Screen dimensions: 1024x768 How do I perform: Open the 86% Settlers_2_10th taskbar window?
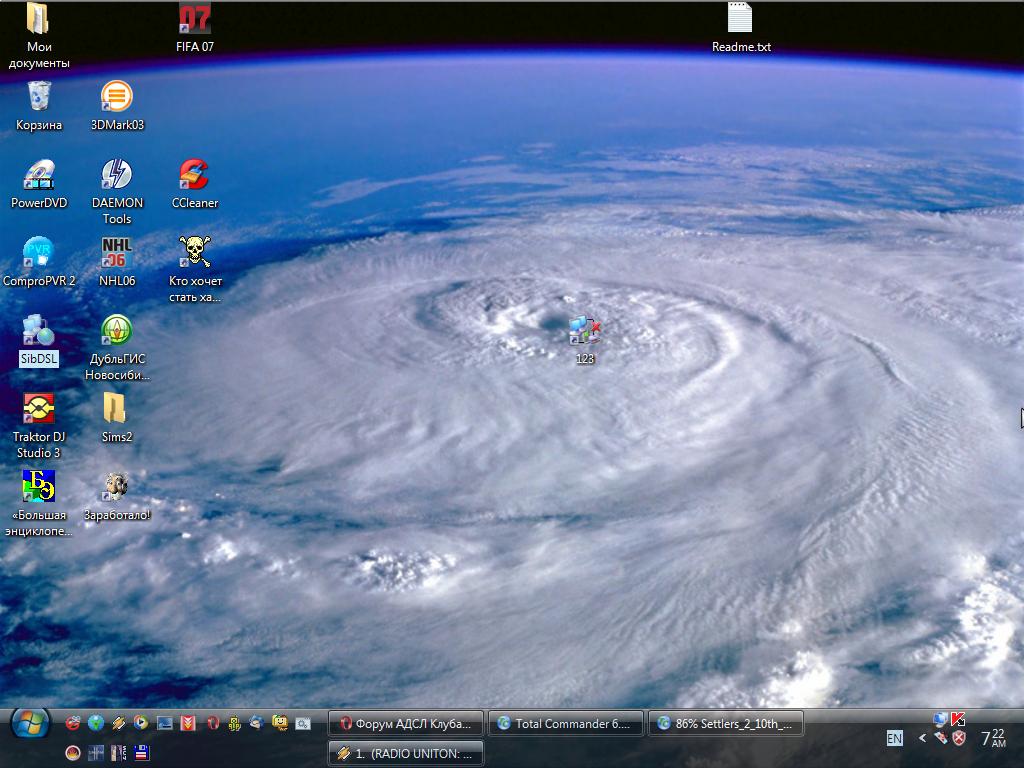point(726,724)
